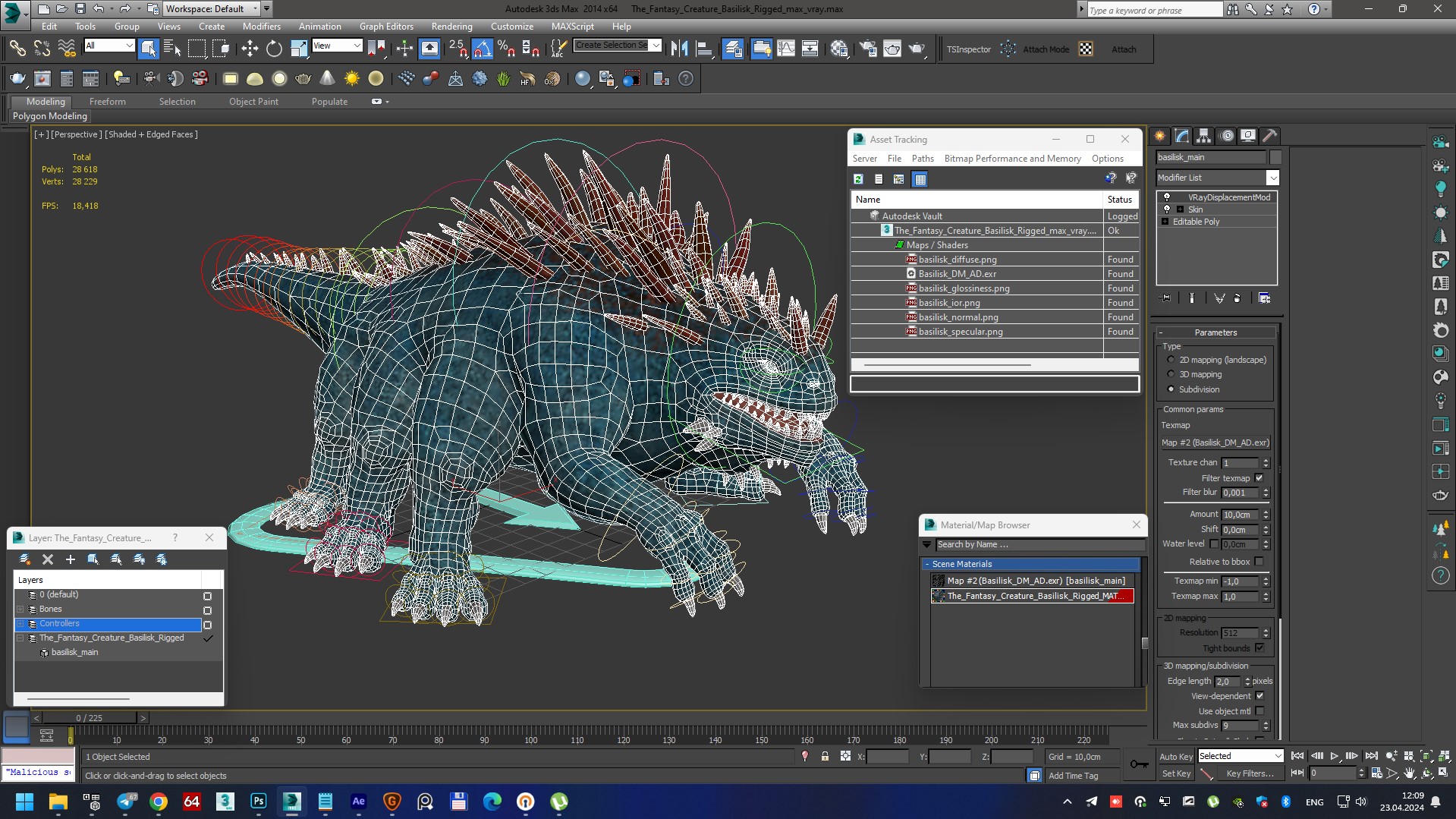The height and width of the screenshot is (819, 1456).
Task: Switch to the Freeform ribbon tab
Action: click(108, 101)
